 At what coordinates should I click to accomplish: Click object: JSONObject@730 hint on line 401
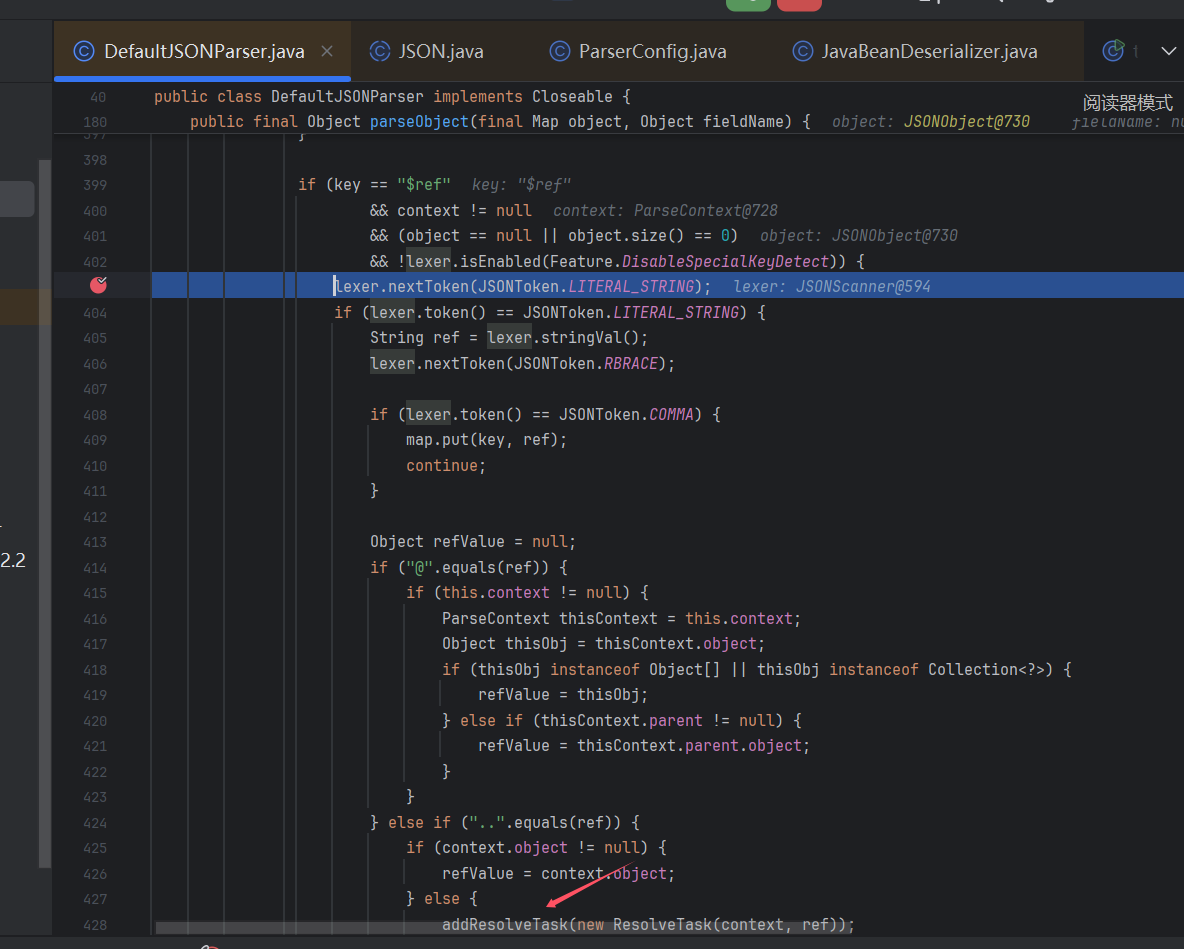[859, 236]
